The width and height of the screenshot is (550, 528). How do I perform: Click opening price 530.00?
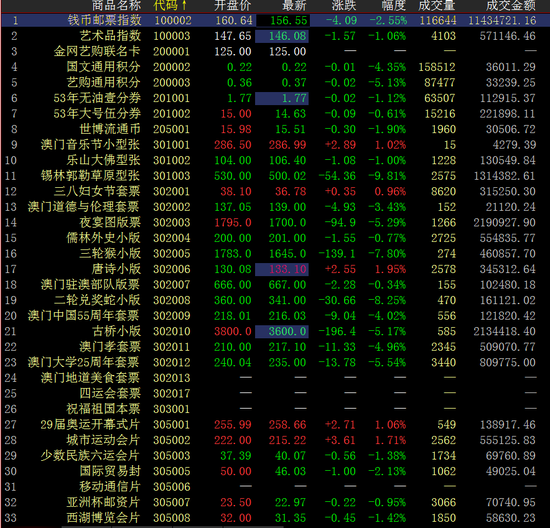tap(233, 176)
